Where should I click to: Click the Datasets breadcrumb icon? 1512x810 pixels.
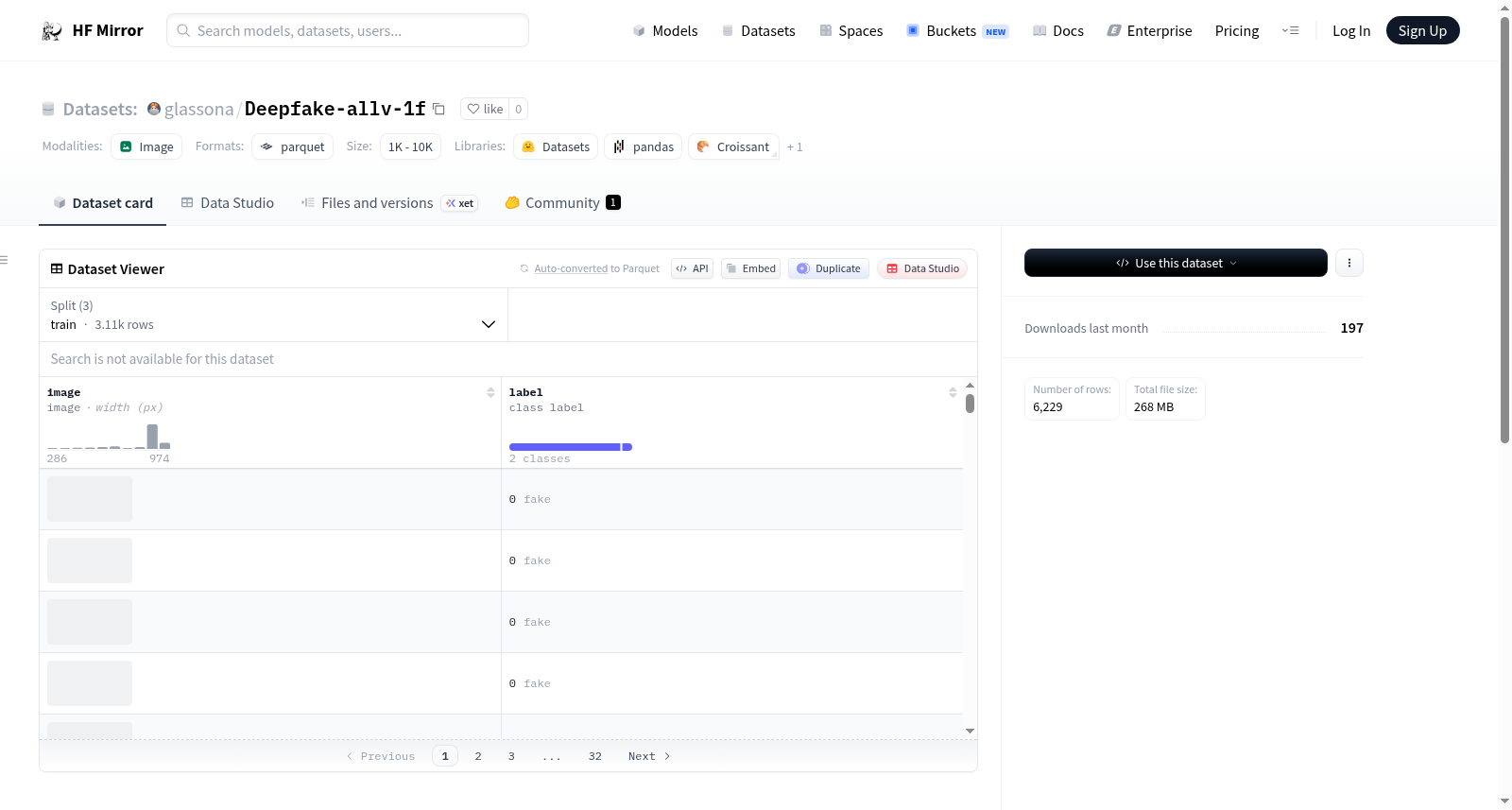[48, 110]
